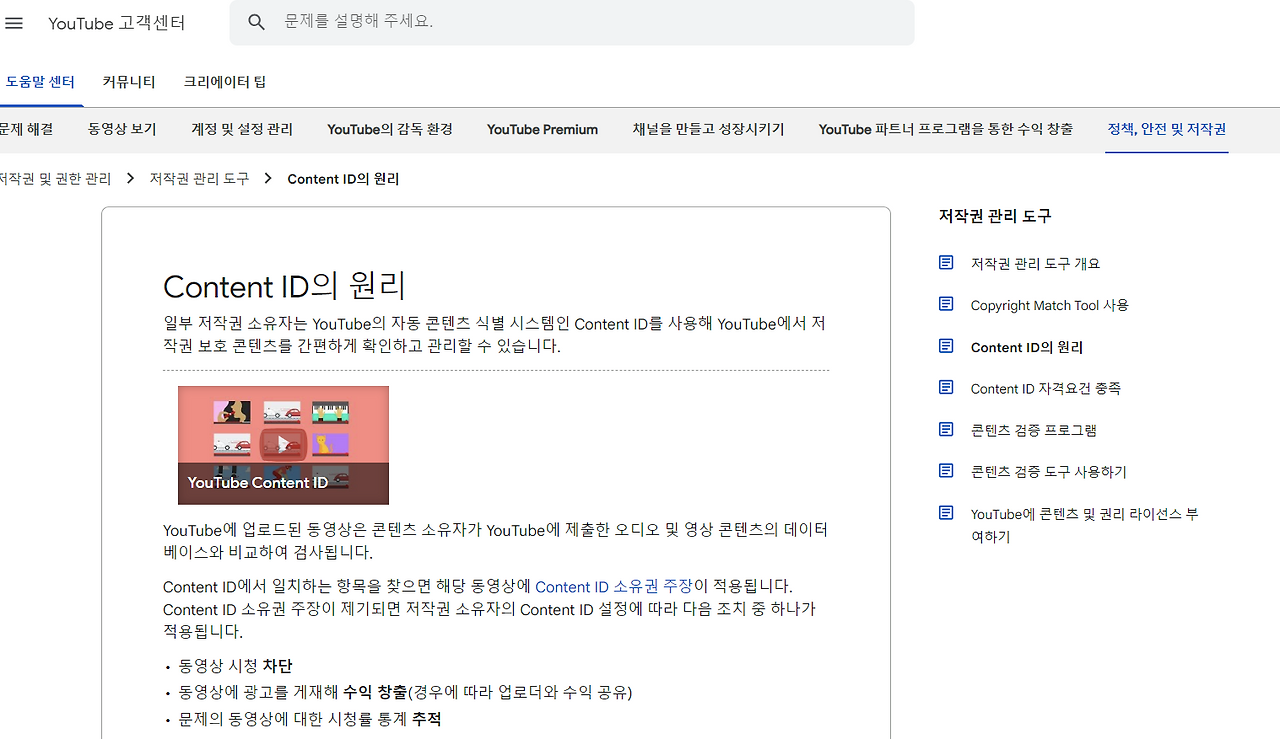Click the article icon beside Copyright Match Tool 사용
Screen dimensions: 1280x739
click(946, 303)
